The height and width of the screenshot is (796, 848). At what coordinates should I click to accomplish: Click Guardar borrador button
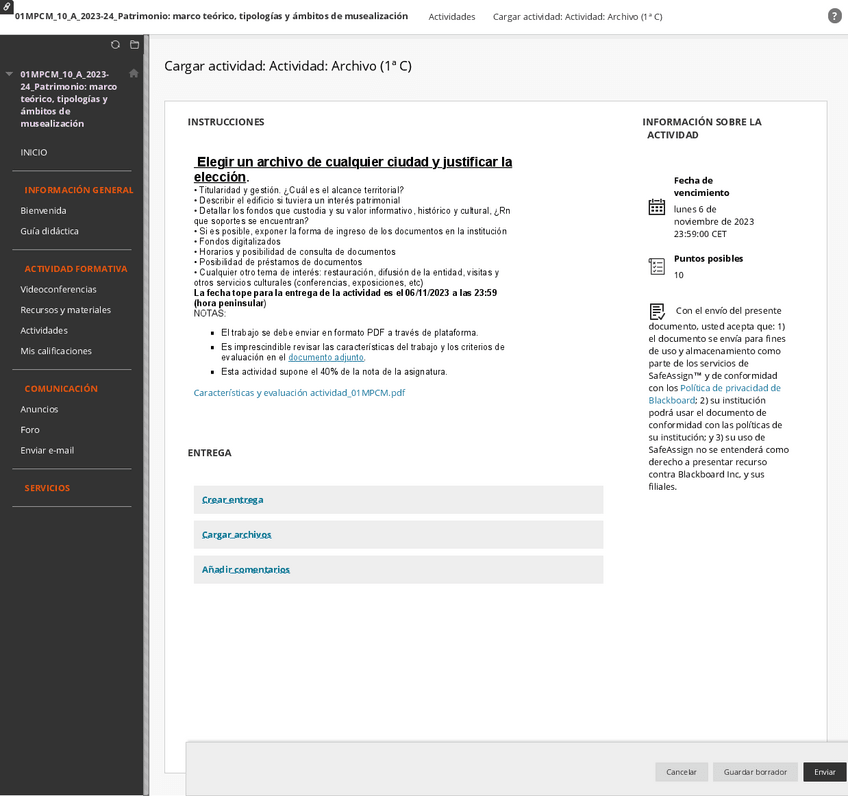[x=755, y=772]
